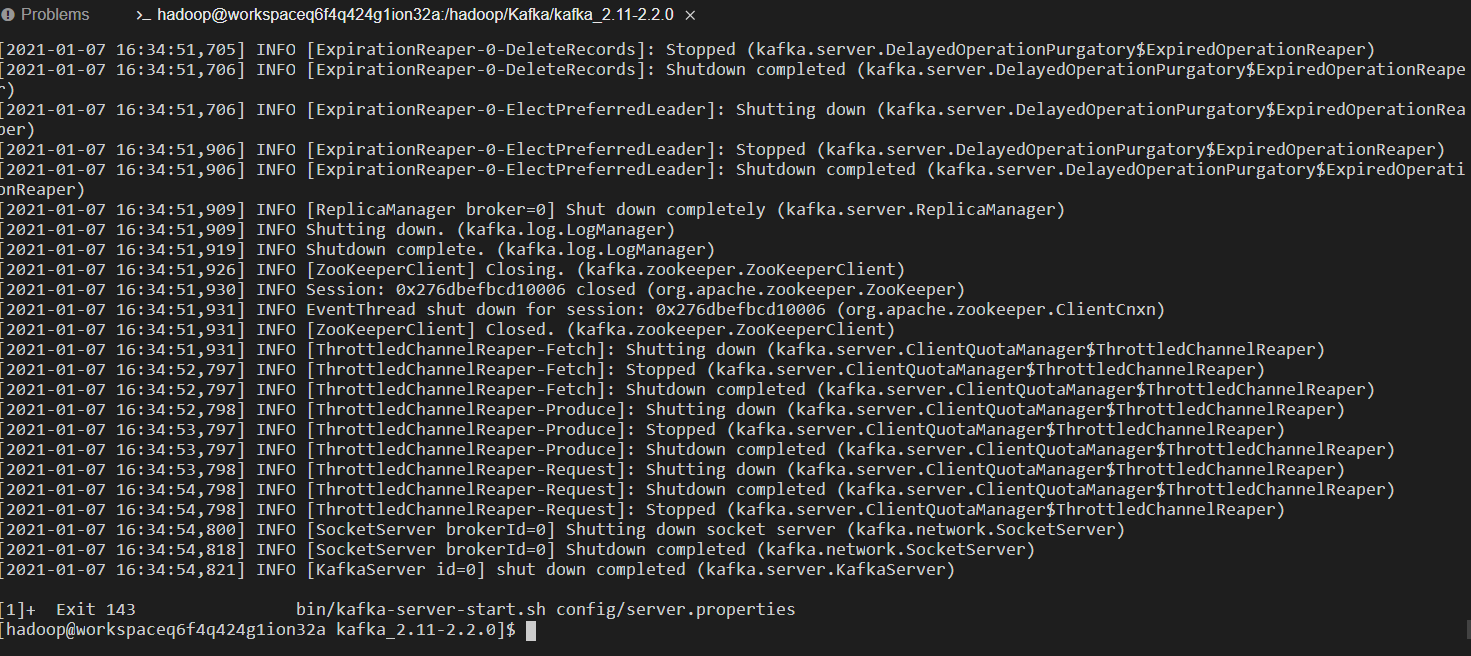Click the Session 0x276dbefbcd10006 closed line
This screenshot has width=1471, height=656.
pyautogui.click(x=483, y=290)
